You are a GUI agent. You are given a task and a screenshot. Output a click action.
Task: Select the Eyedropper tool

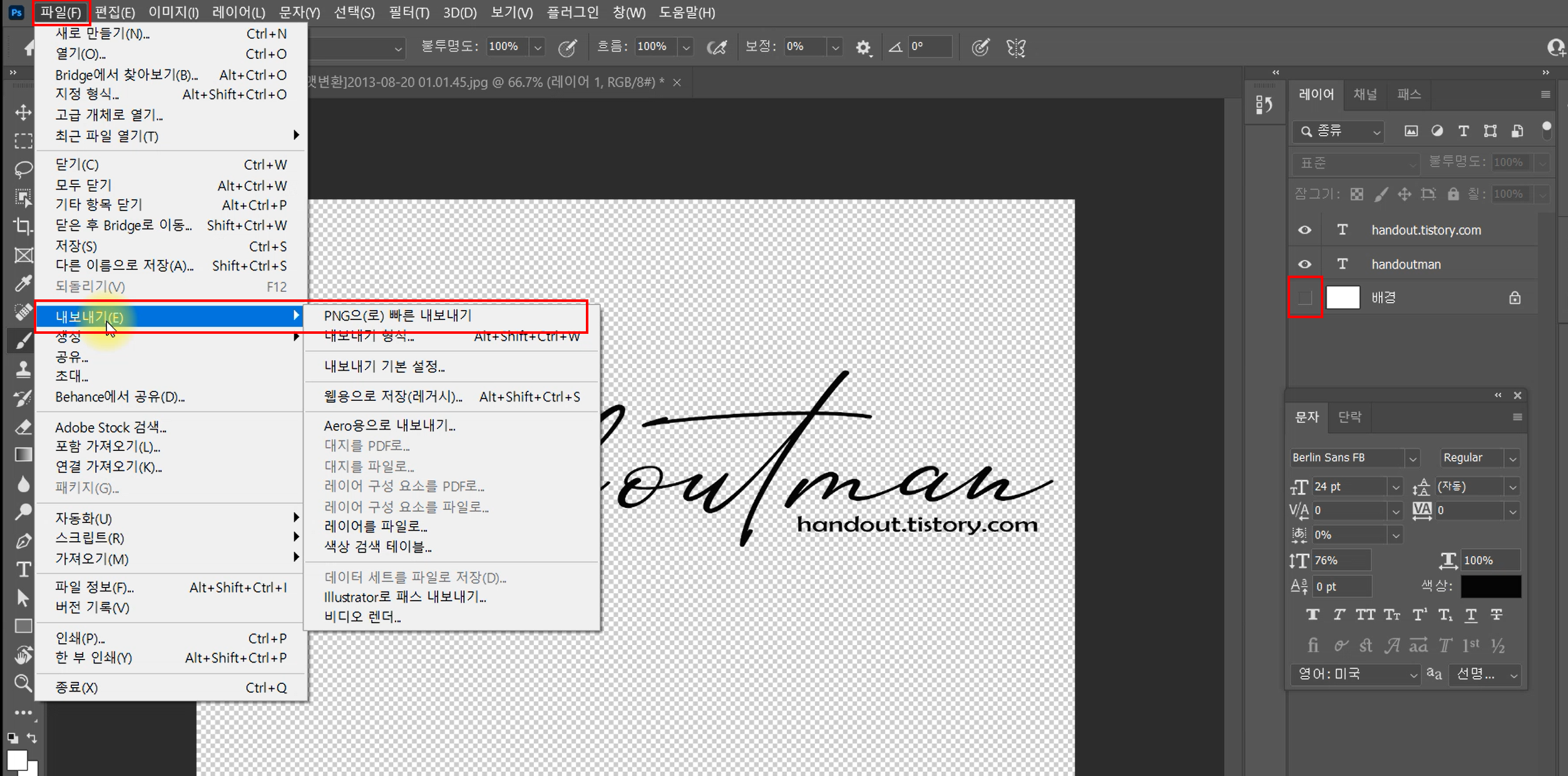coord(23,284)
